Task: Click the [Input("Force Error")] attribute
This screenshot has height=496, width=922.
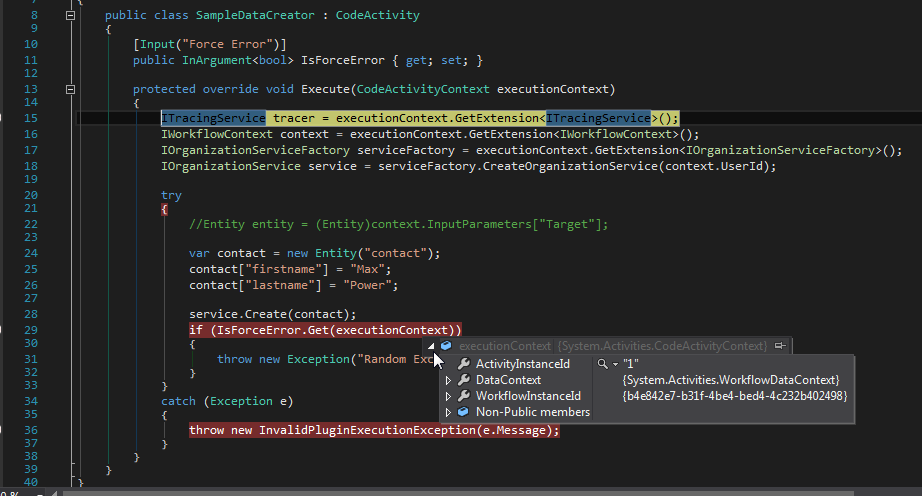Action: (x=209, y=44)
